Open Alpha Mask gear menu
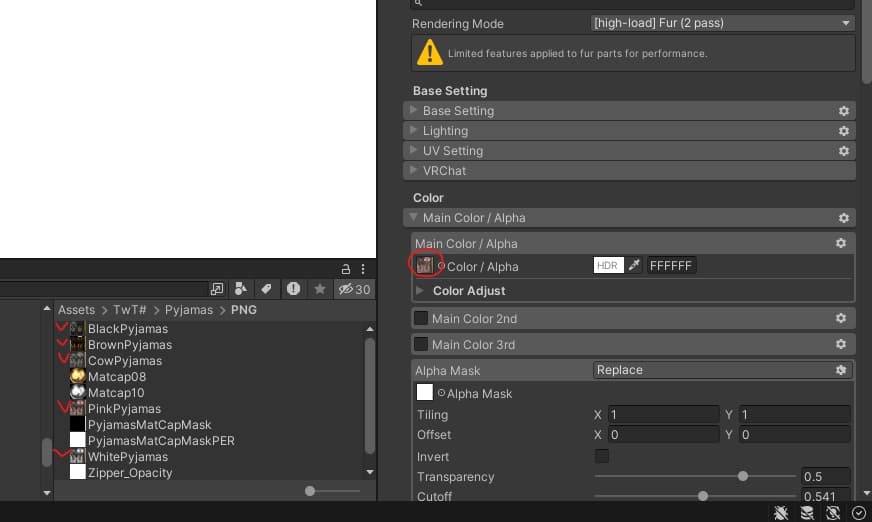The height and width of the screenshot is (522, 872). coord(841,370)
